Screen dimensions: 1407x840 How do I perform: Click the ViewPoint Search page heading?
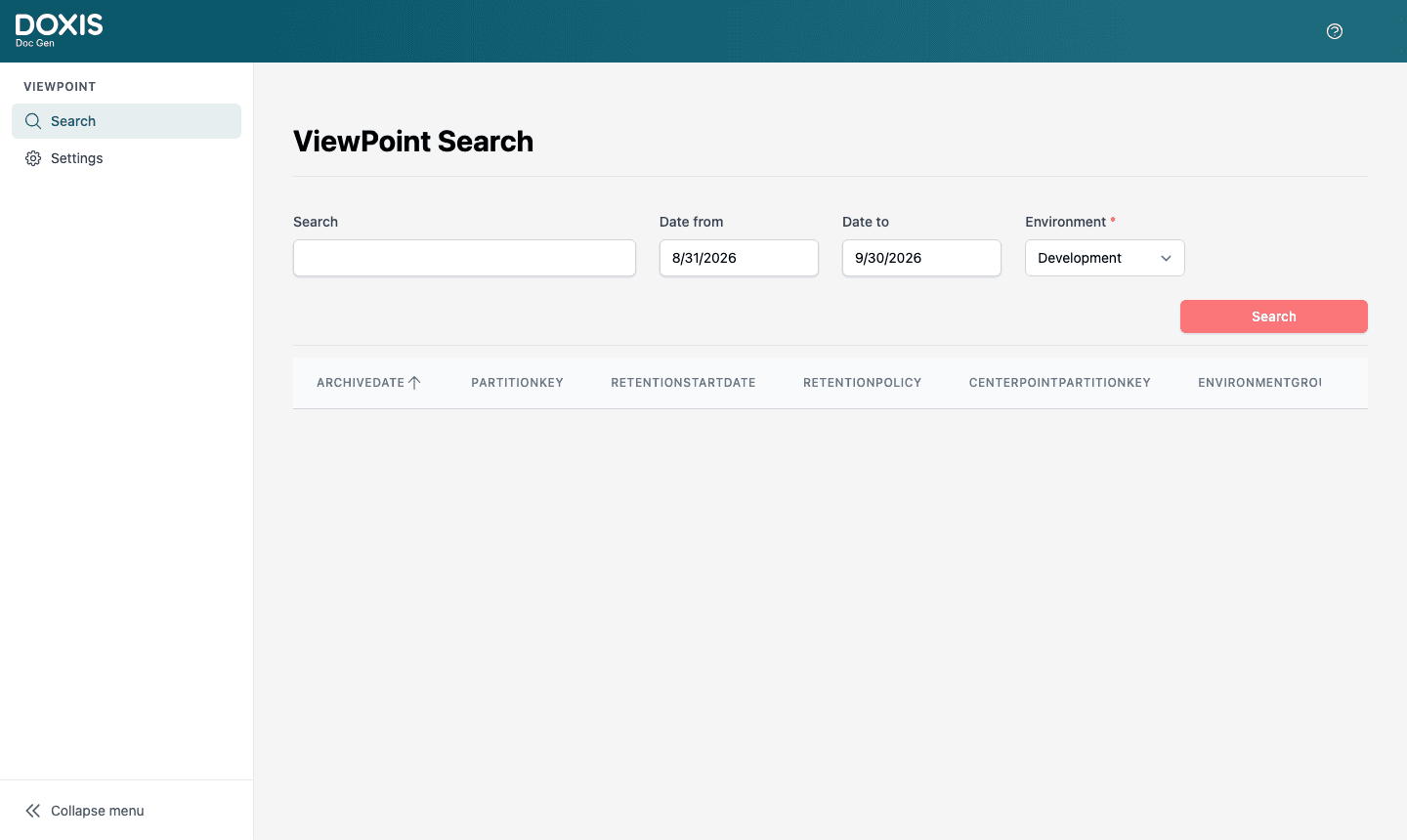[x=413, y=142]
